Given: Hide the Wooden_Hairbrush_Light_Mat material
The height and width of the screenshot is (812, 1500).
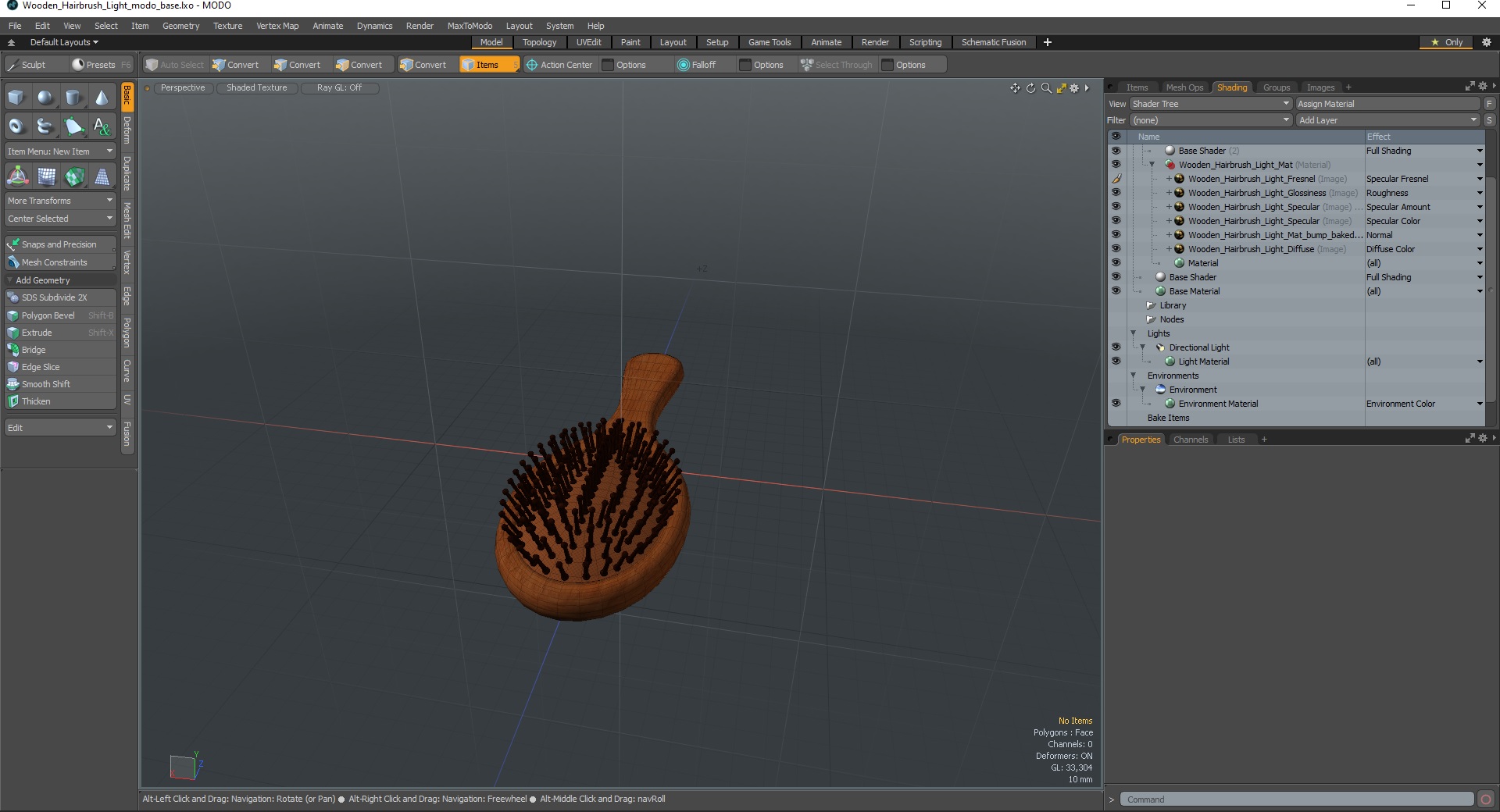Looking at the screenshot, I should pos(1116,165).
